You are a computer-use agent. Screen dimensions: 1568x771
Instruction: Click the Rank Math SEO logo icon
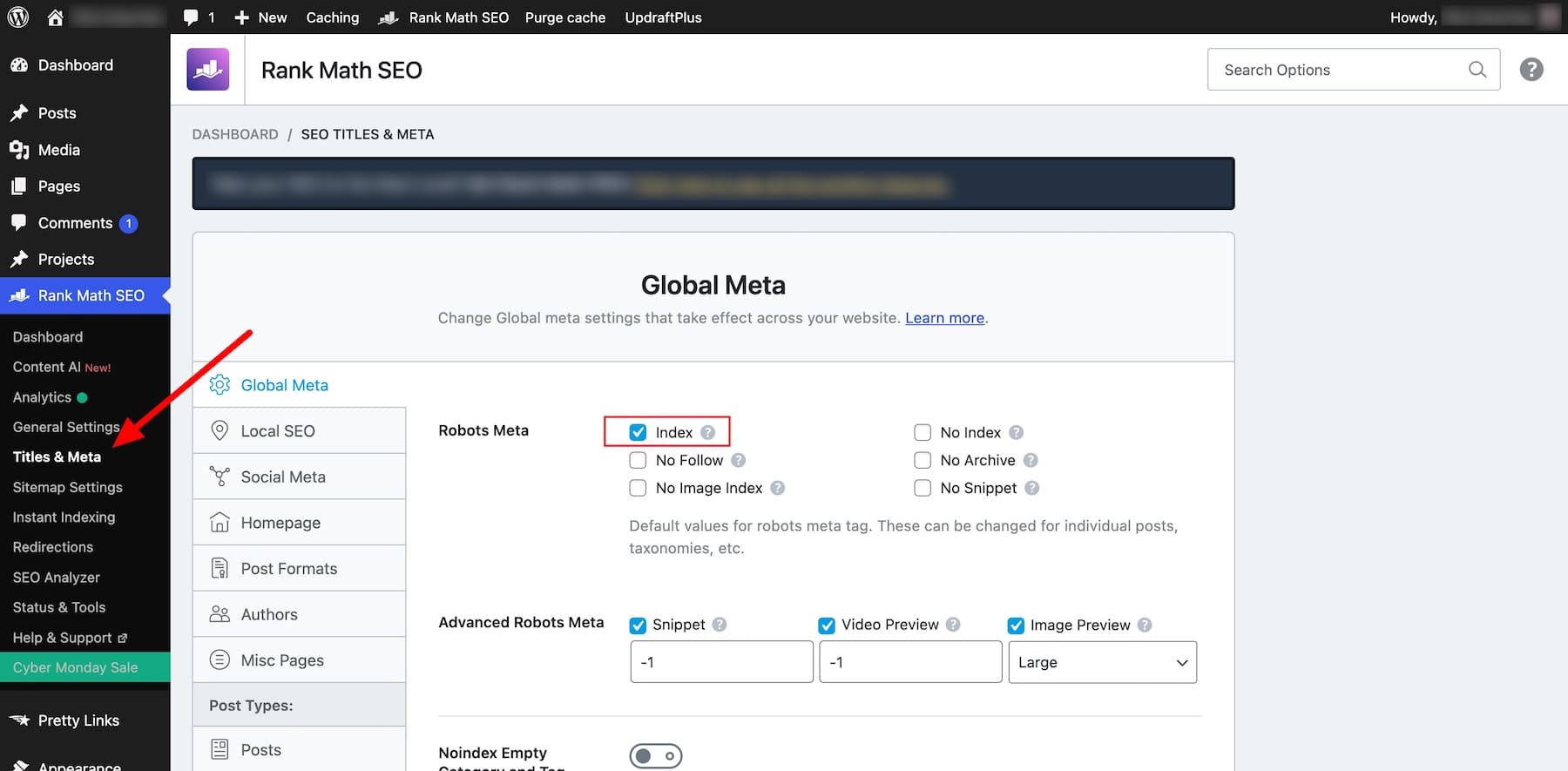point(208,70)
